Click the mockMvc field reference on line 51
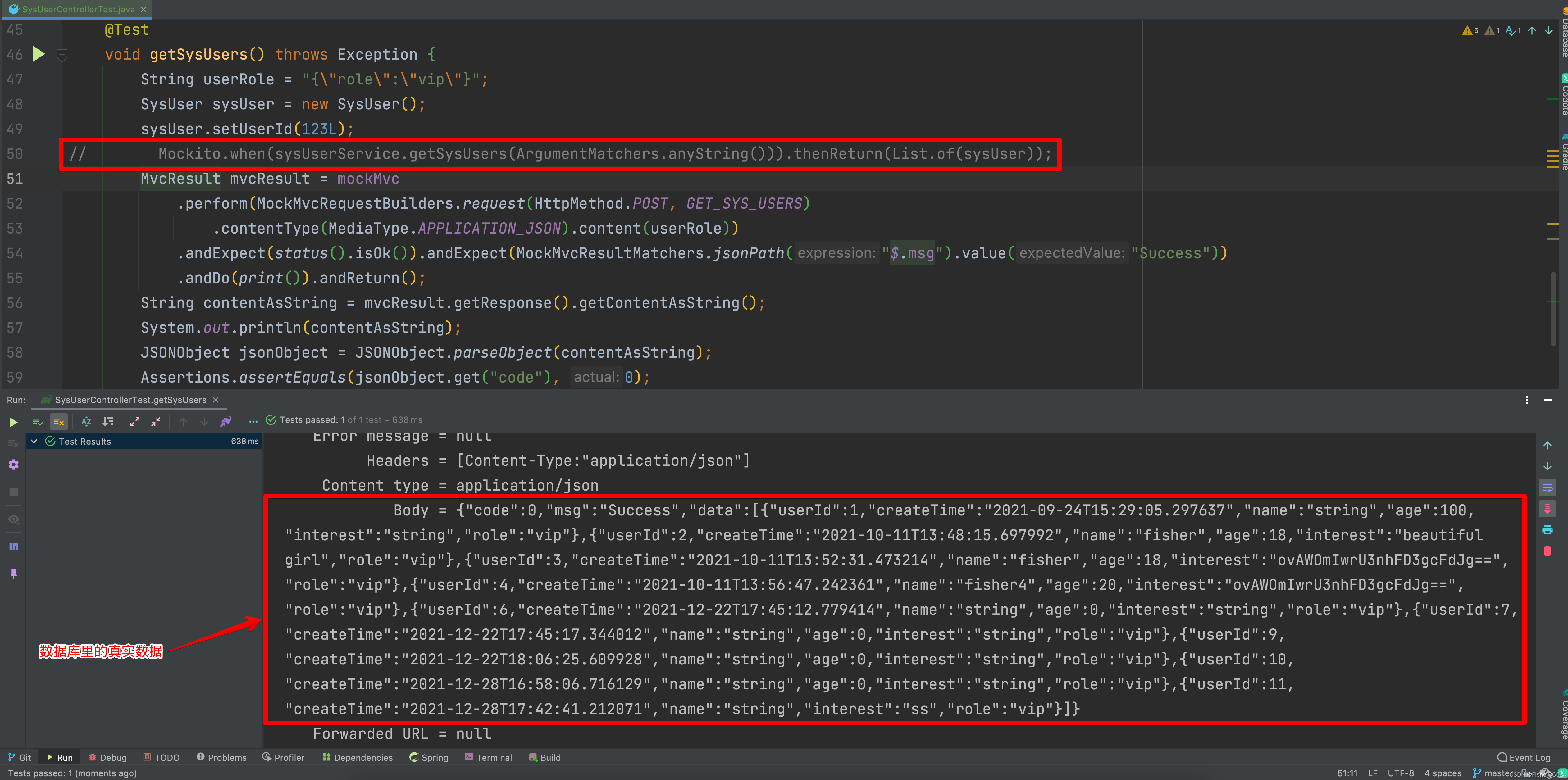Viewport: 1568px width, 780px height. click(x=368, y=178)
